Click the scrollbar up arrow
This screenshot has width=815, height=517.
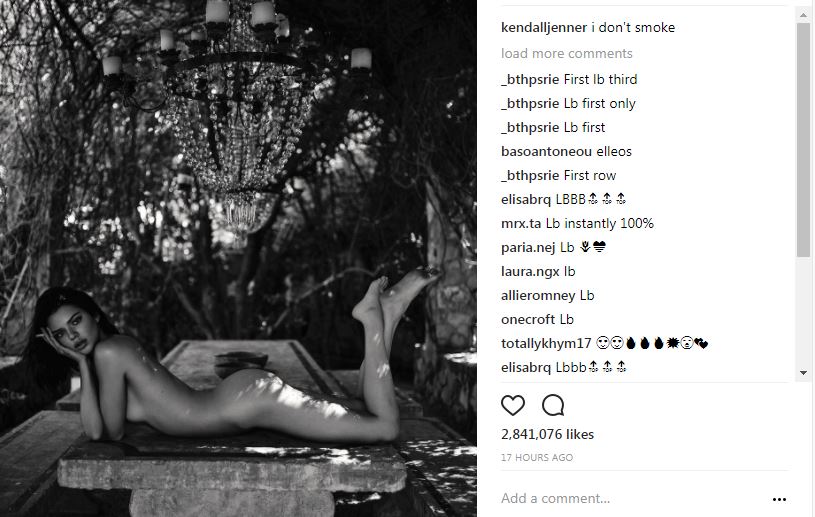point(804,16)
